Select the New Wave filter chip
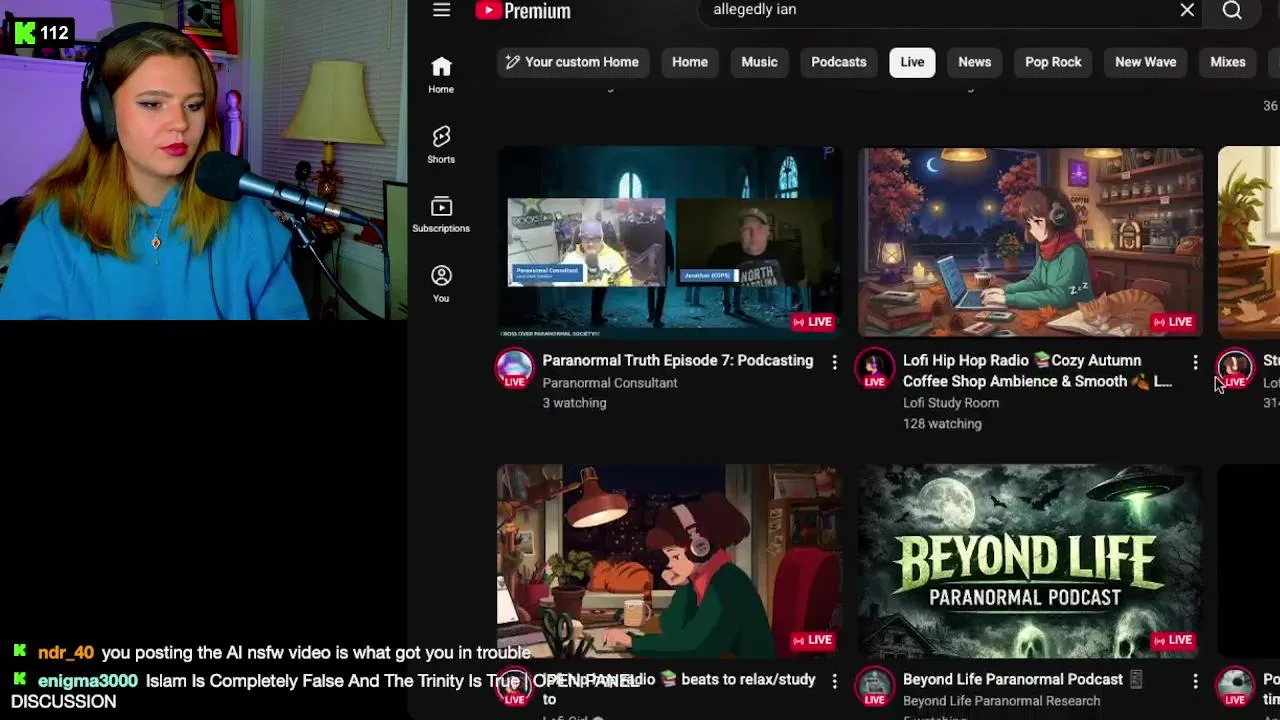 click(x=1145, y=62)
